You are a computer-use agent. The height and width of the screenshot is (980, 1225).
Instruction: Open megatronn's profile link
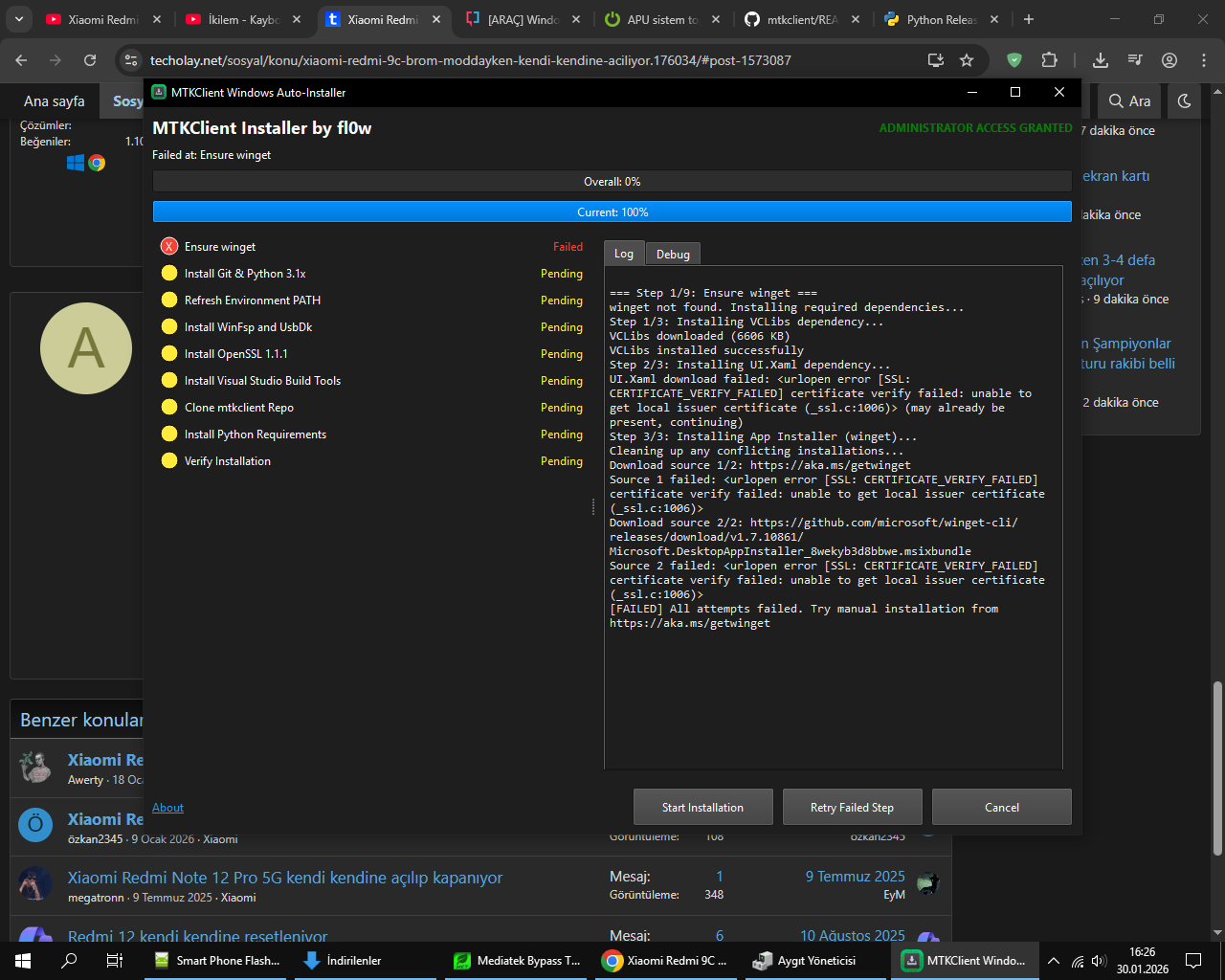pyautogui.click(x=96, y=898)
